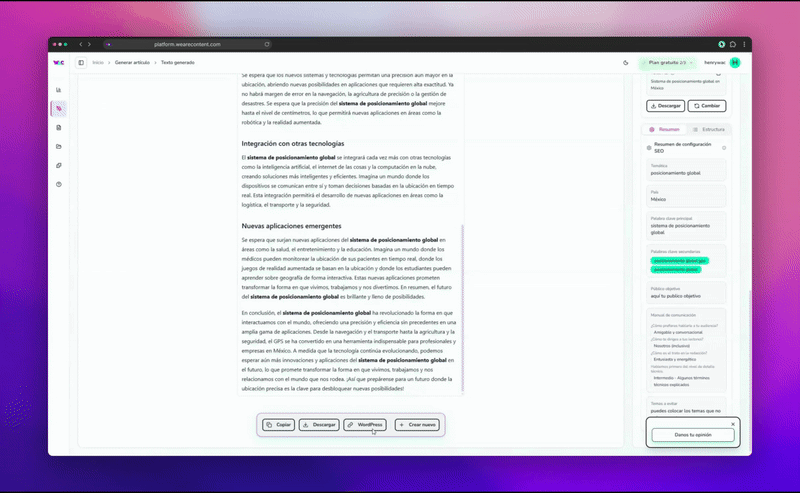
Task: Click the green user avatar icon
Action: pos(735,62)
